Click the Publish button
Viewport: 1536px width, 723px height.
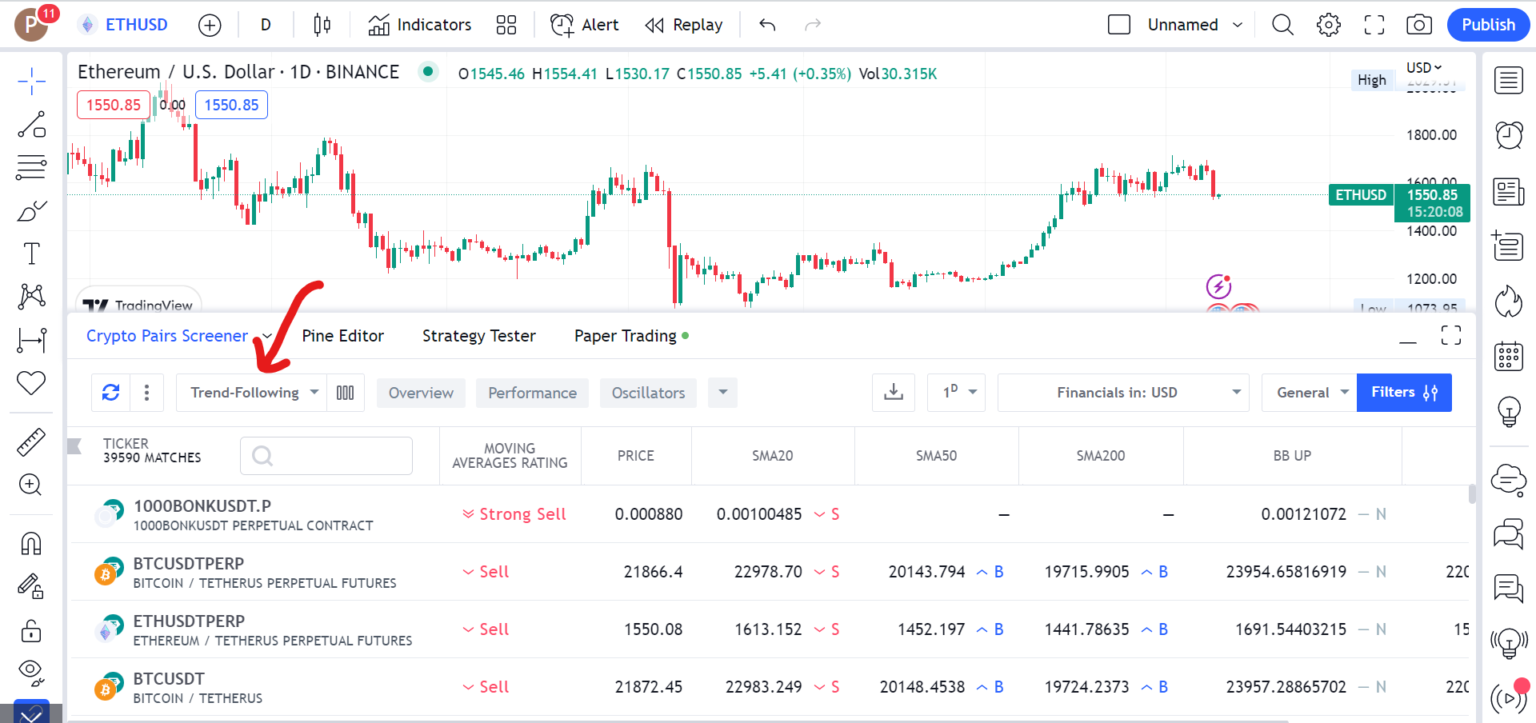[1488, 24]
